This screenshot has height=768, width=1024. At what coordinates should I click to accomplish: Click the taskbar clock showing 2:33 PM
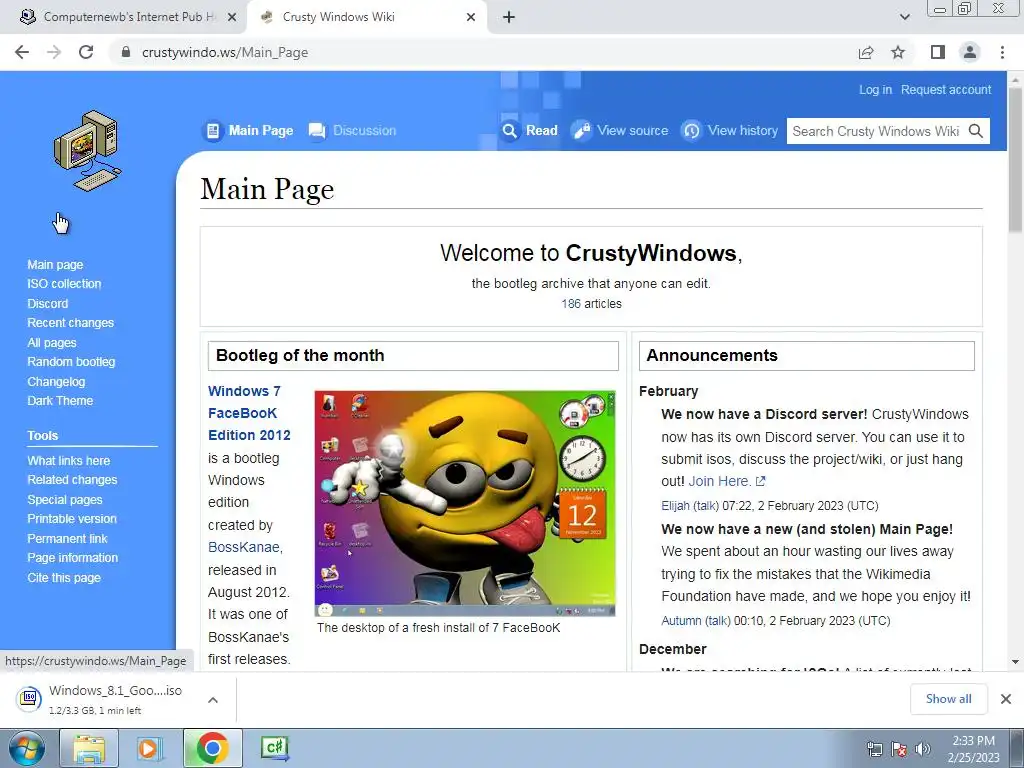point(973,749)
